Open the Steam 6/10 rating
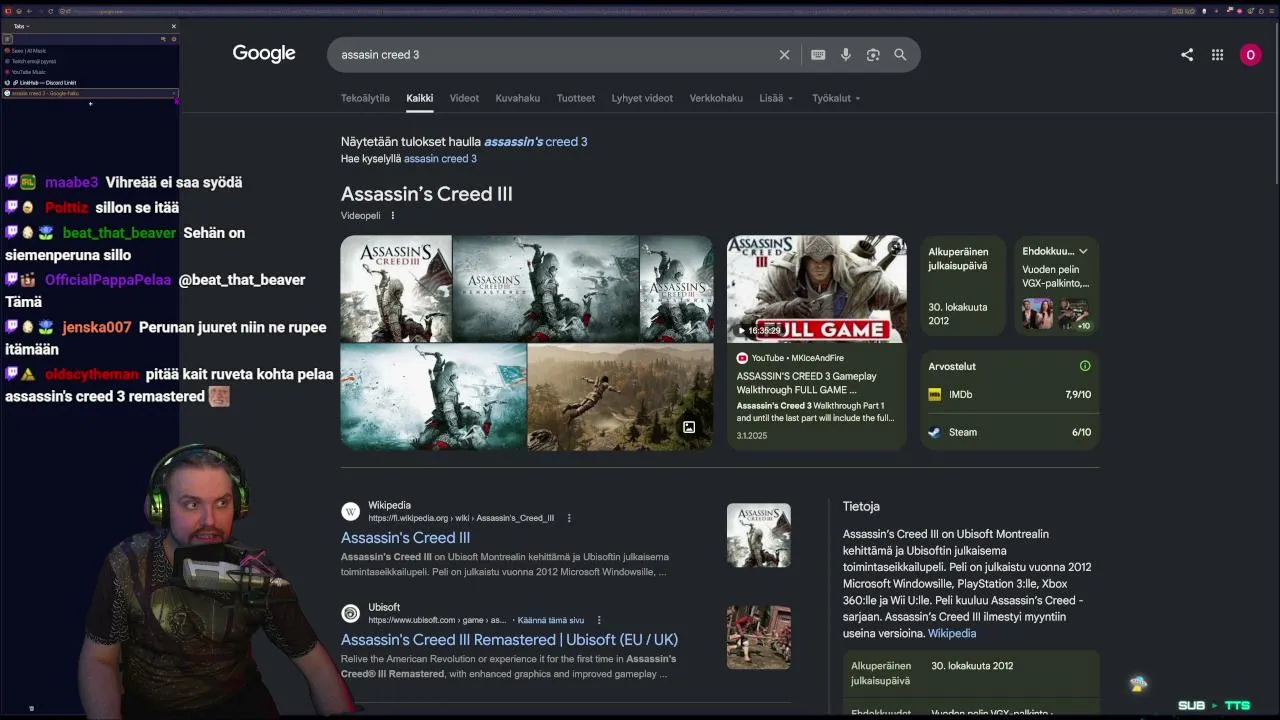The width and height of the screenshot is (1280, 720). [1010, 432]
